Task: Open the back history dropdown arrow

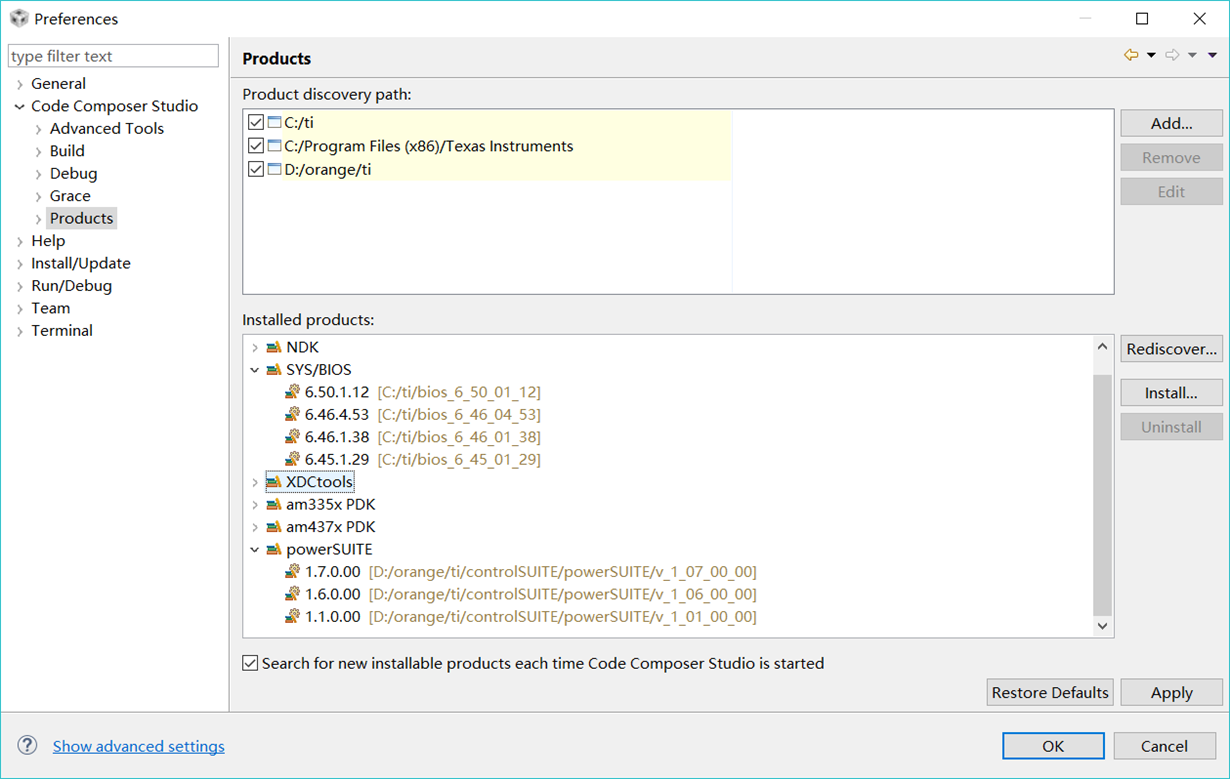Action: tap(1151, 56)
